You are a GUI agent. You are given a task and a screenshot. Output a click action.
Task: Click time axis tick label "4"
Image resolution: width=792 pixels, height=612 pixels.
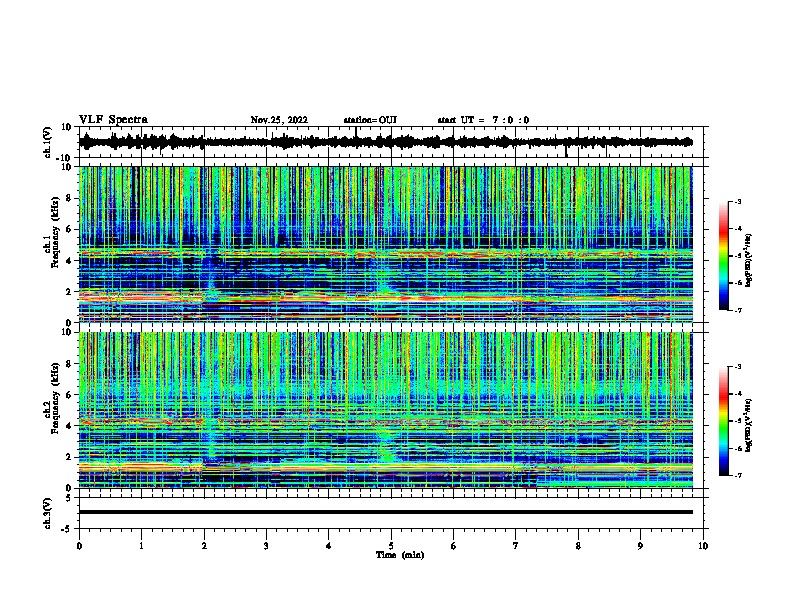[x=329, y=546]
